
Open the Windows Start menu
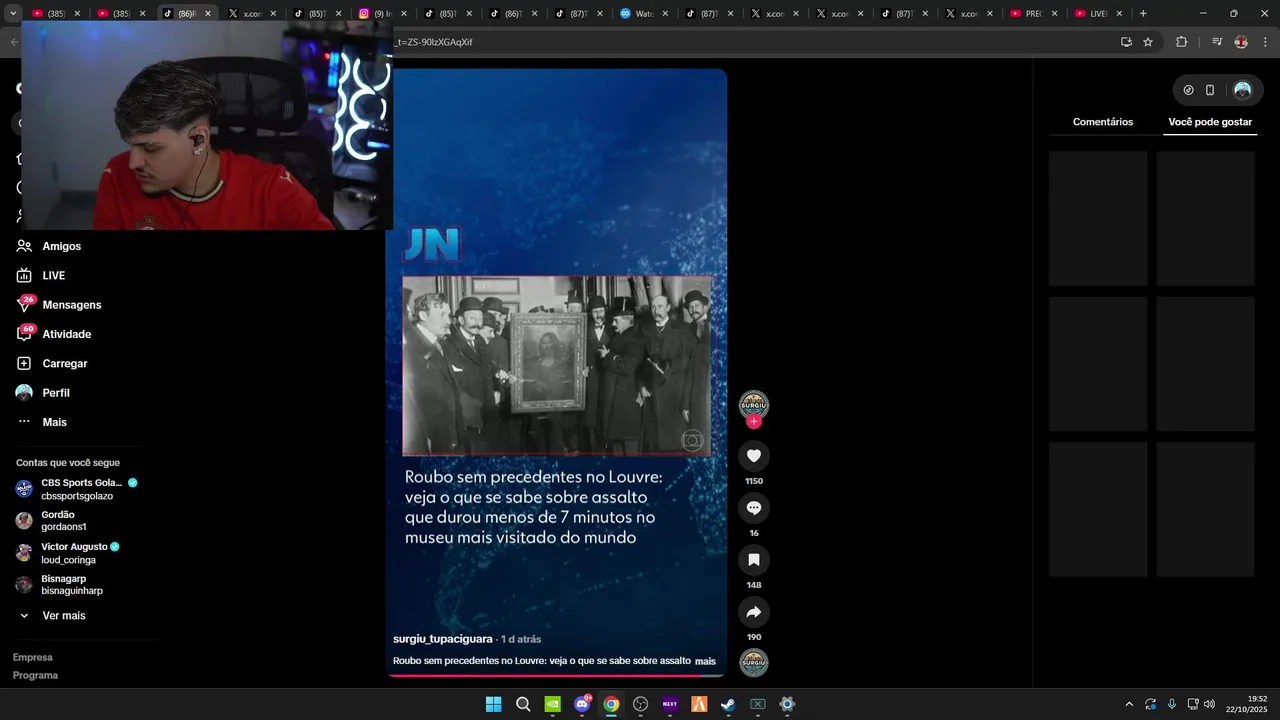493,704
